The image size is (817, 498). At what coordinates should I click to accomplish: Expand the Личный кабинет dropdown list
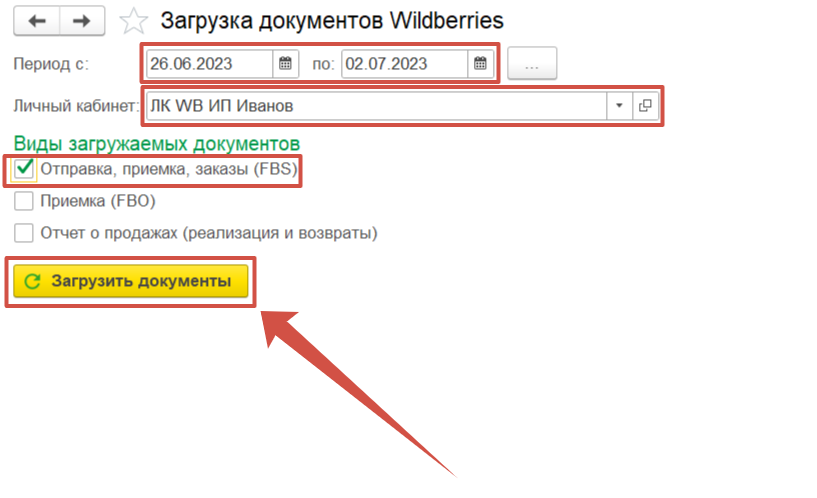coord(618,105)
